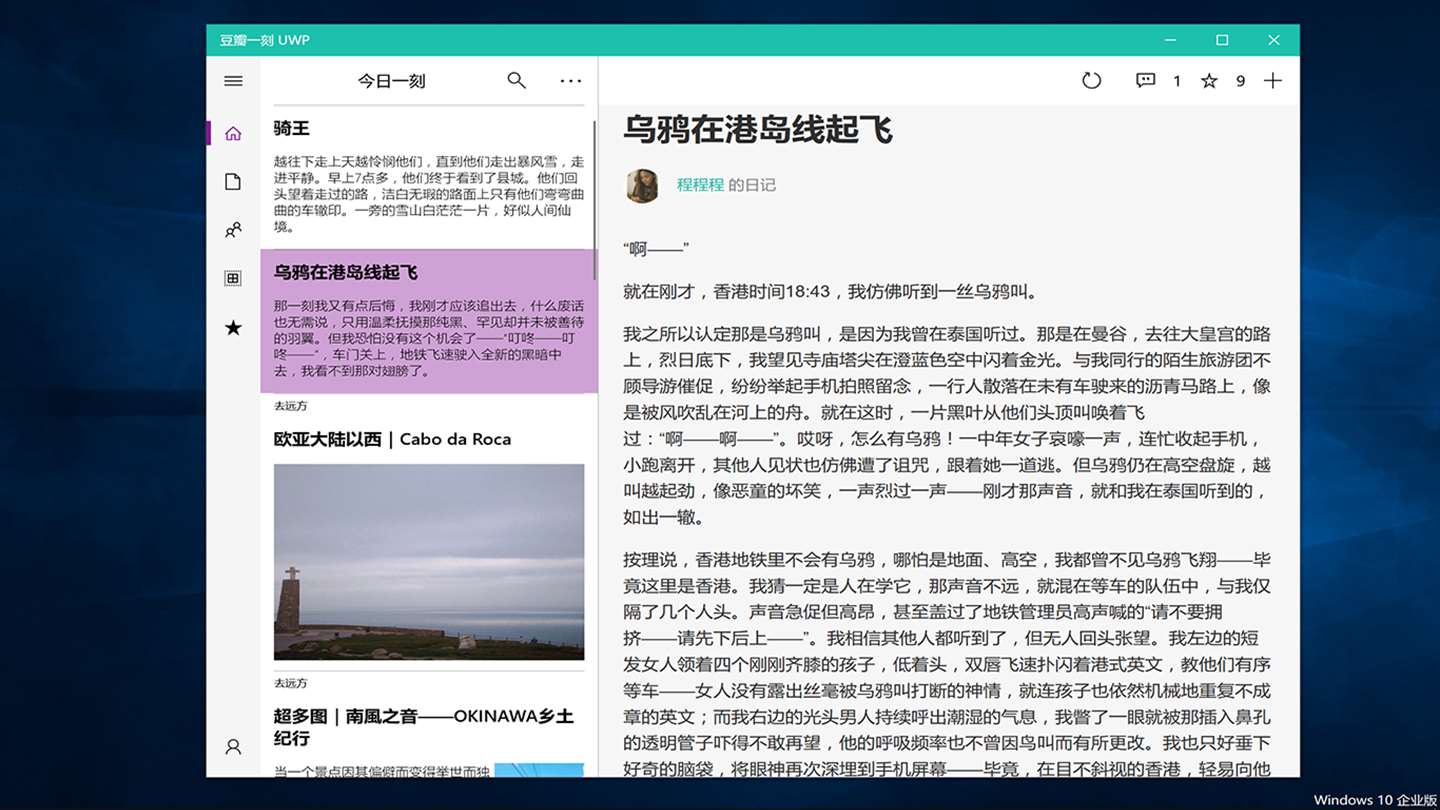Click the author avatar of 程程程
Image resolution: width=1440 pixels, height=810 pixels.
pyautogui.click(x=642, y=185)
